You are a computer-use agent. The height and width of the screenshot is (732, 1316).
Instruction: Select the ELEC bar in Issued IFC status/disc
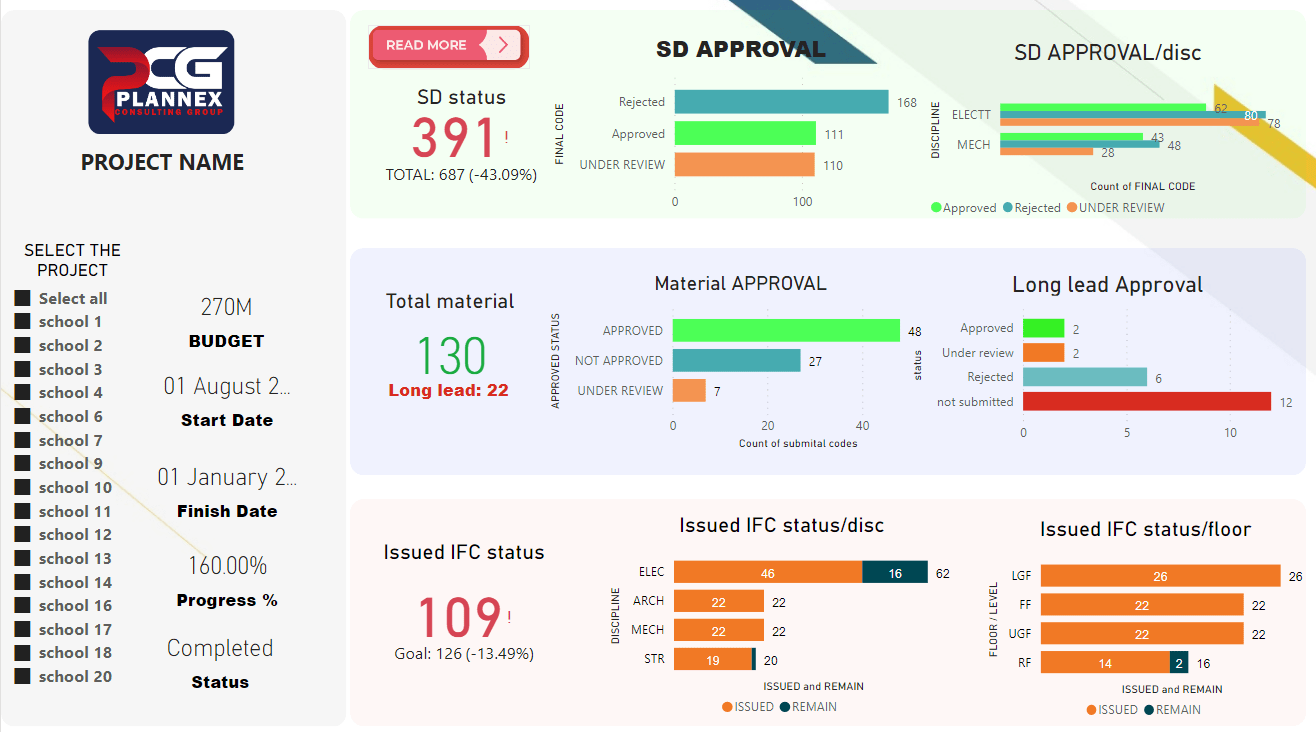point(765,572)
